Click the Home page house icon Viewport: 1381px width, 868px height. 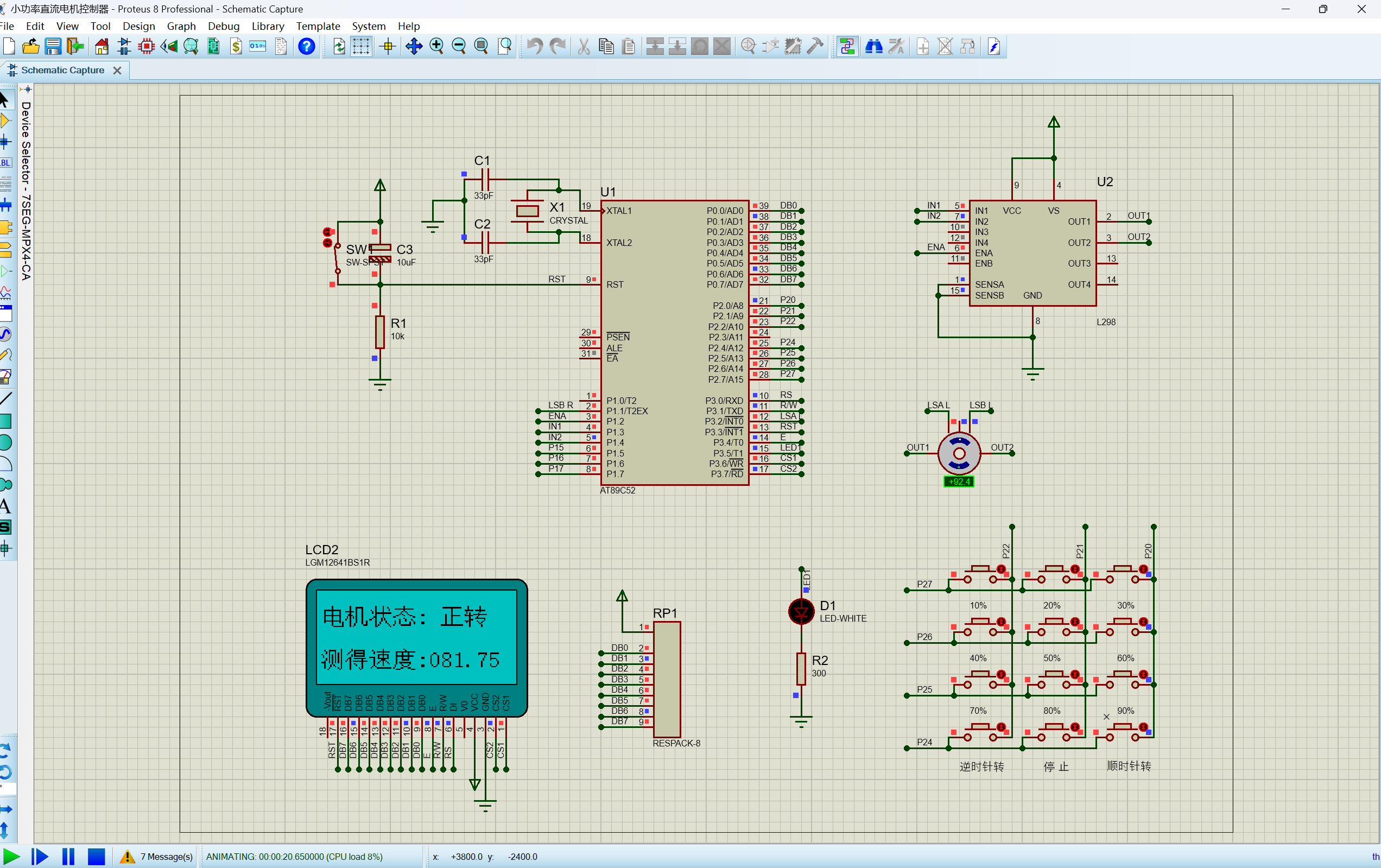coord(102,47)
